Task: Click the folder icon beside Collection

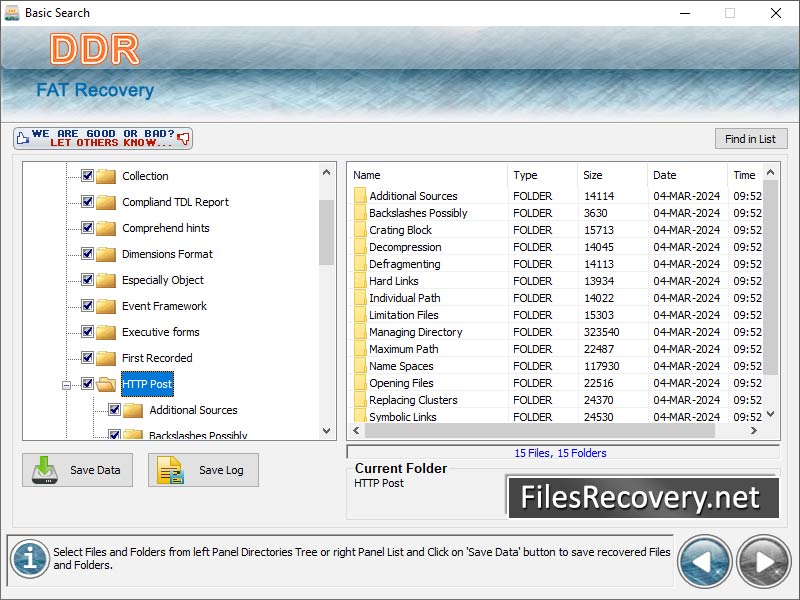Action: (106, 176)
